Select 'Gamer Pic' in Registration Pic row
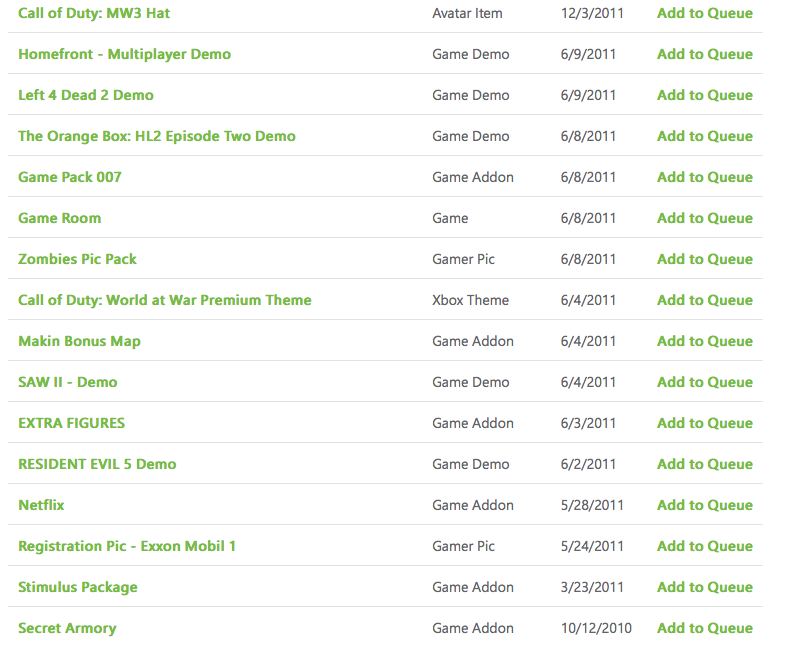Viewport: 793px width, 646px height. point(463,546)
